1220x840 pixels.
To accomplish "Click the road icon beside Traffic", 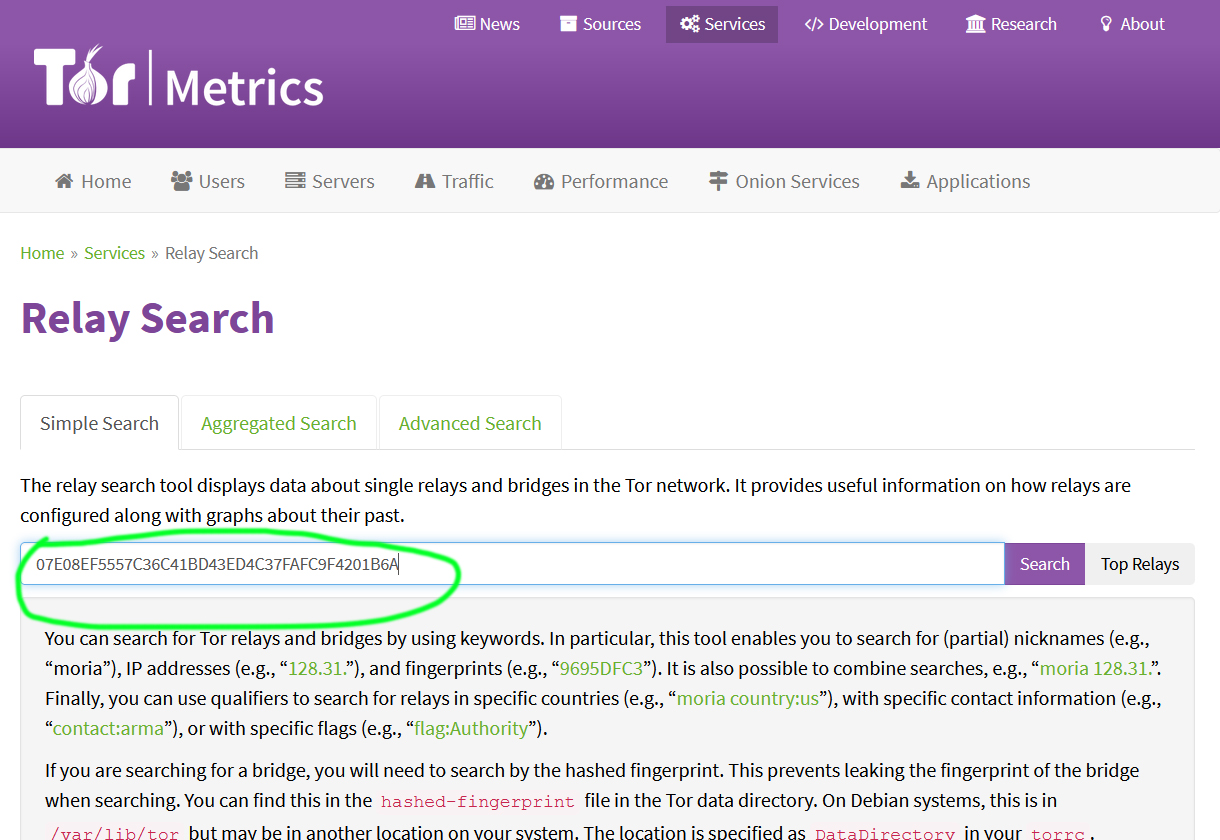I will point(425,181).
